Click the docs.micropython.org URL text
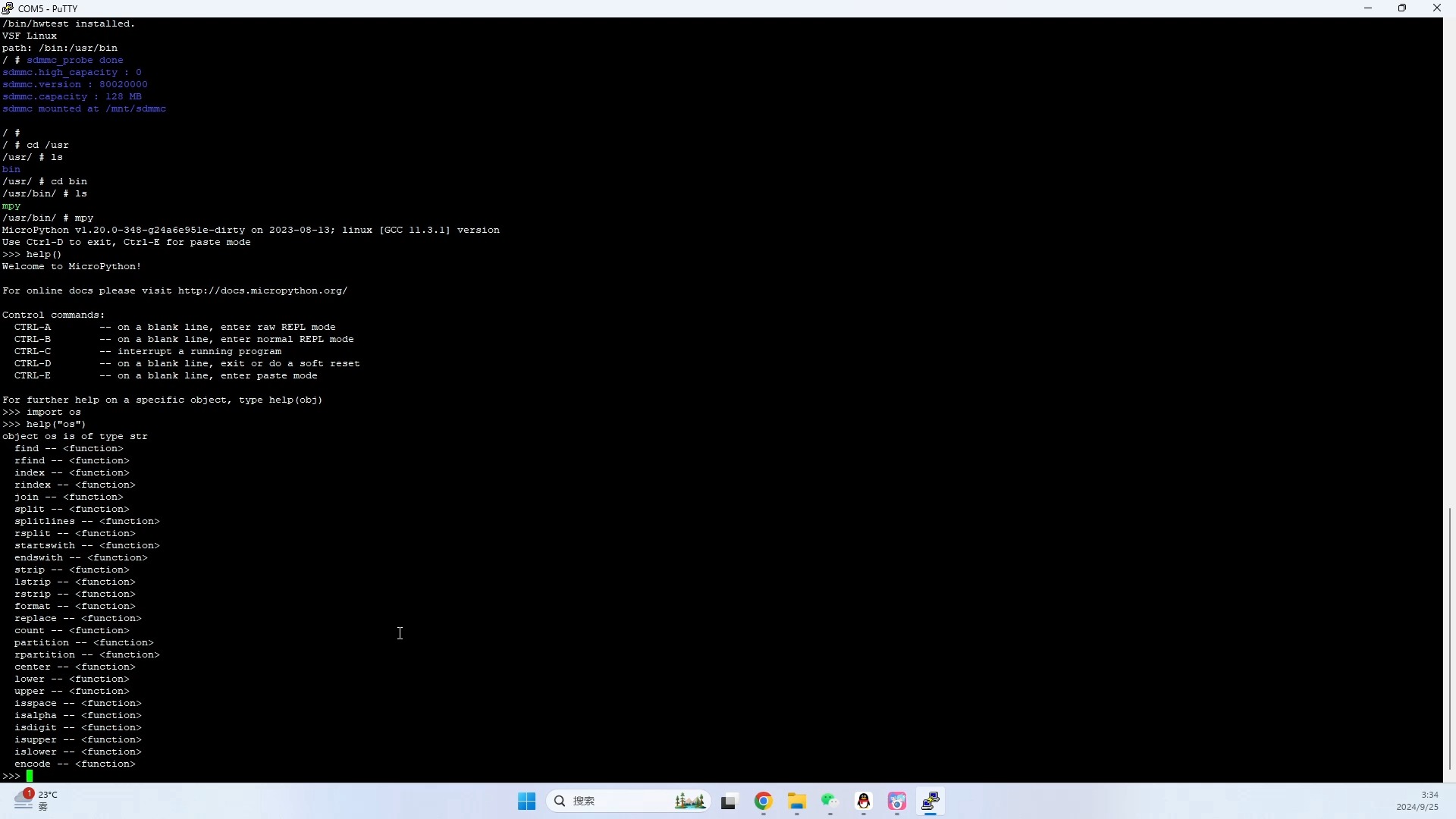This screenshot has height=819, width=1456. coord(263,291)
